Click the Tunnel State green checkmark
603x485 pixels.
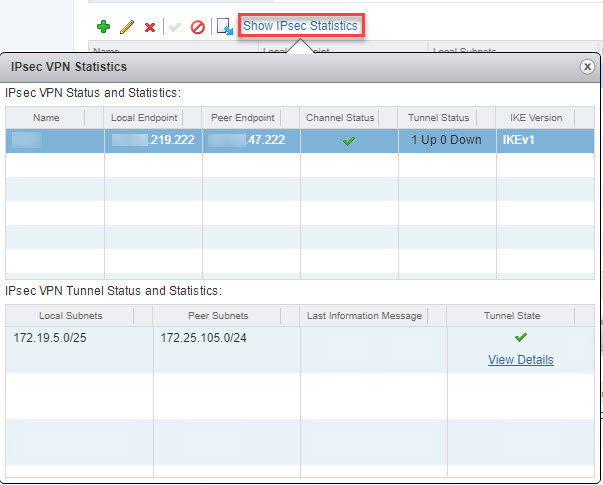(520, 338)
